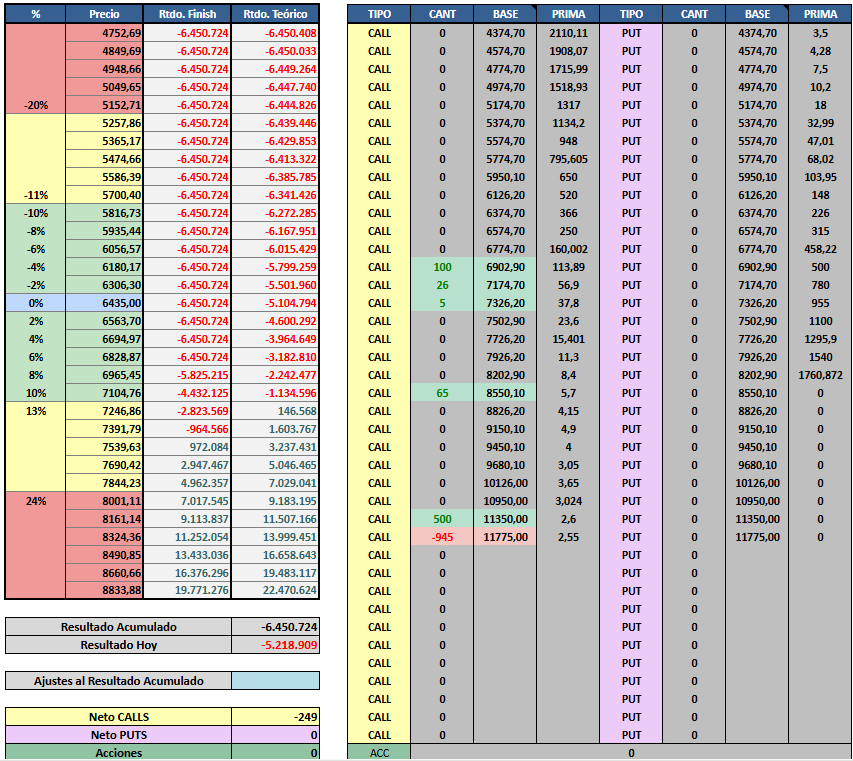The width and height of the screenshot is (853, 761).
Task: Select the Resultado Hoy value -5.218.909
Action: [x=275, y=645]
